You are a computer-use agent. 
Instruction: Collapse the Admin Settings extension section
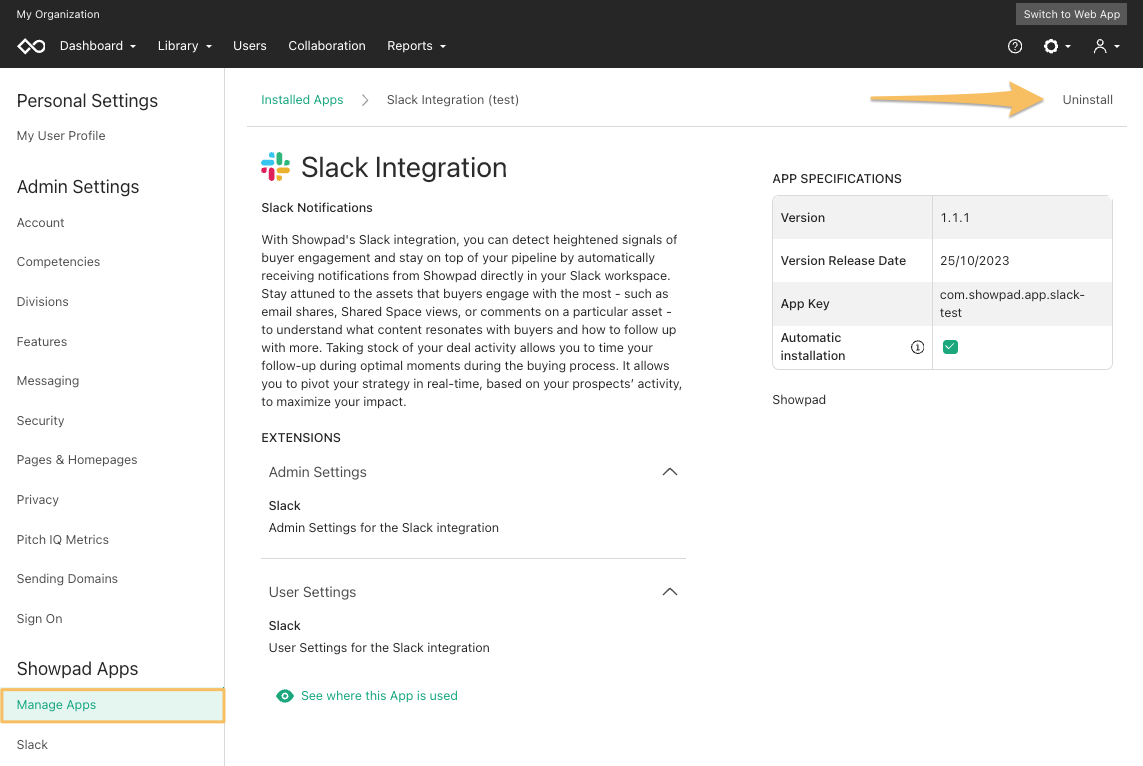[x=670, y=472]
